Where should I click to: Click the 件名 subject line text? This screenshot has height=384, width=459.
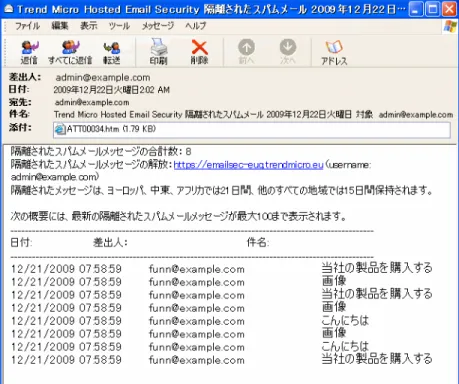click(x=253, y=115)
